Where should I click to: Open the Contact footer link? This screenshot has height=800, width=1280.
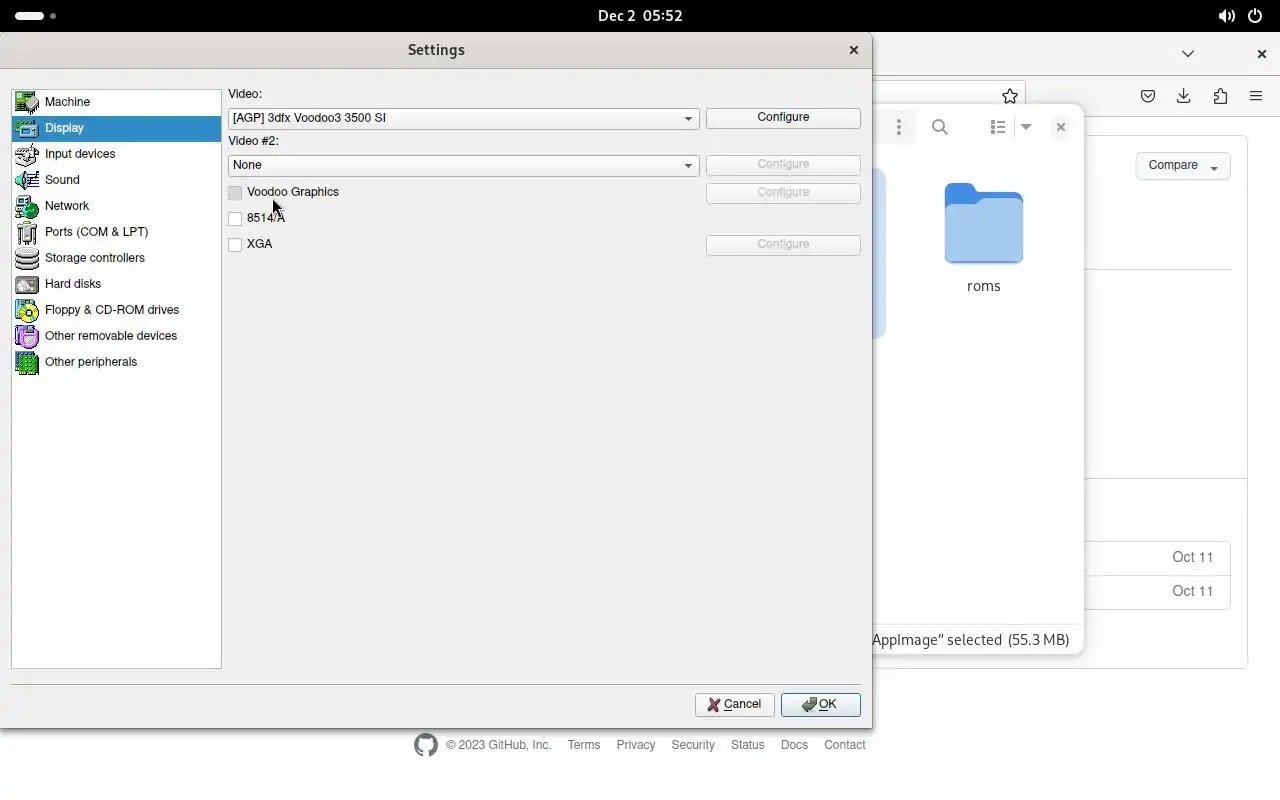[845, 745]
